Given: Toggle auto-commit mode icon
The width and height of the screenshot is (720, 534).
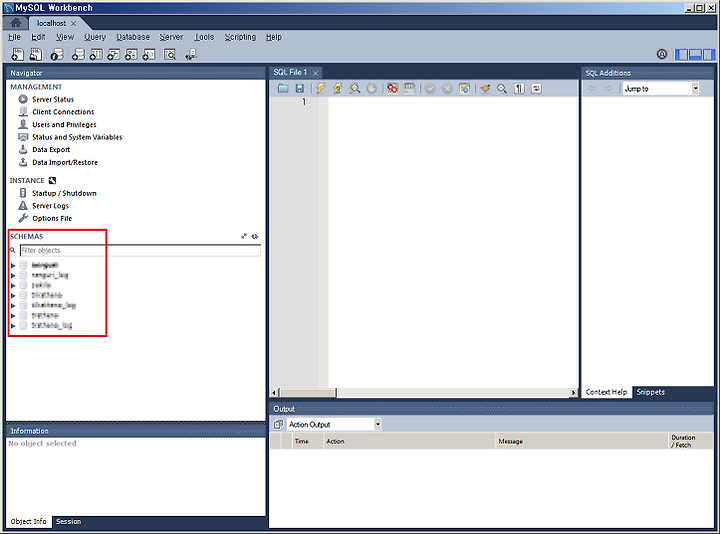Looking at the screenshot, I should pyautogui.click(x=464, y=88).
